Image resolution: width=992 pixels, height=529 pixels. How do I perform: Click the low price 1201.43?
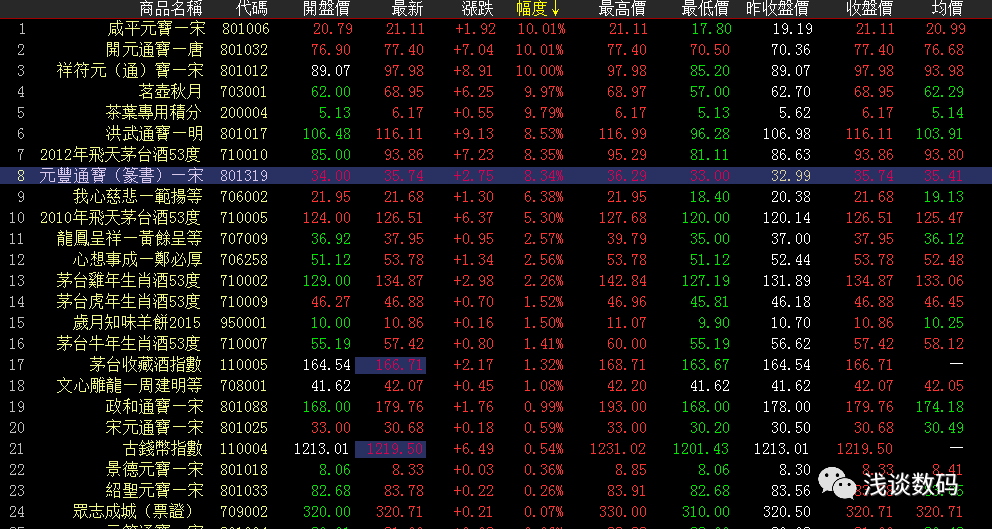(x=701, y=449)
